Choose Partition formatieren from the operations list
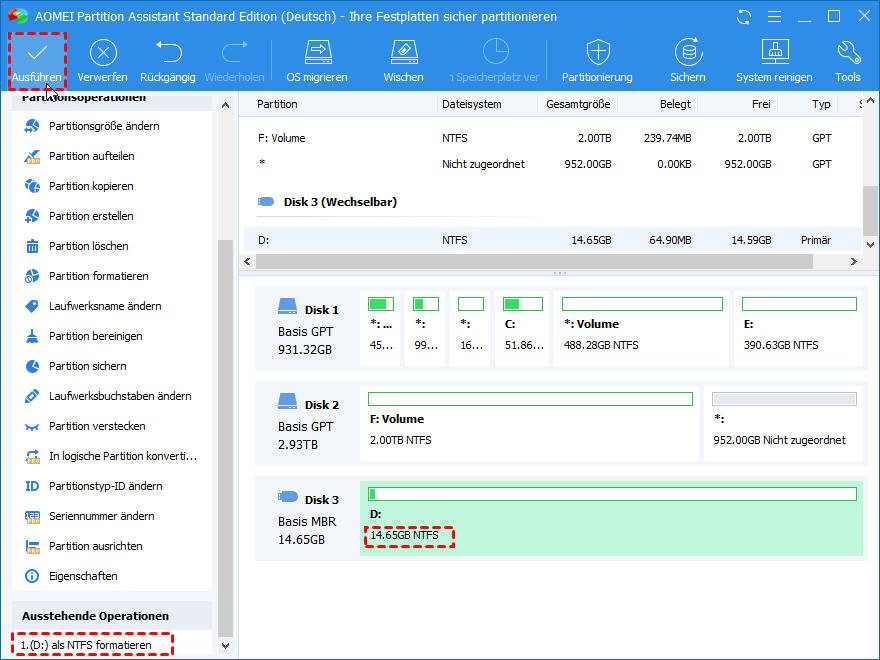Viewport: 880px width, 660px height. click(98, 276)
